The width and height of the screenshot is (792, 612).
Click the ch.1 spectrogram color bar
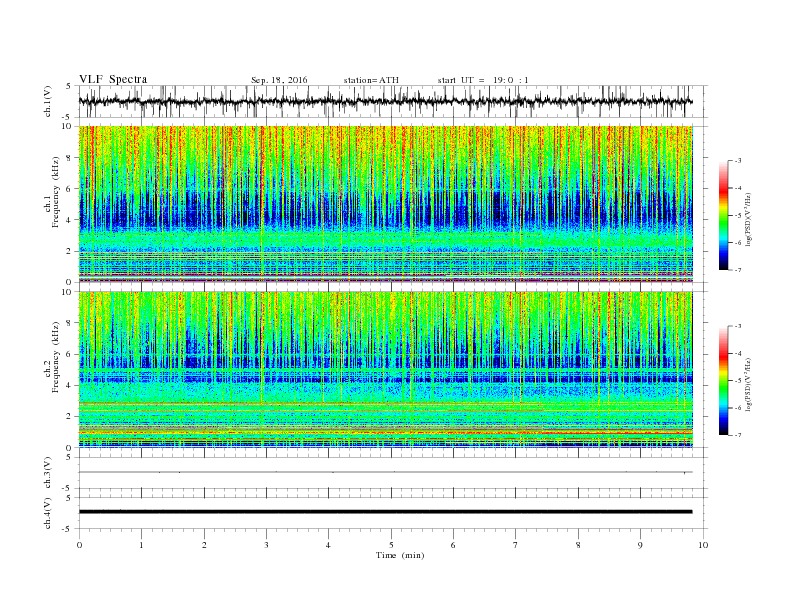click(x=723, y=215)
